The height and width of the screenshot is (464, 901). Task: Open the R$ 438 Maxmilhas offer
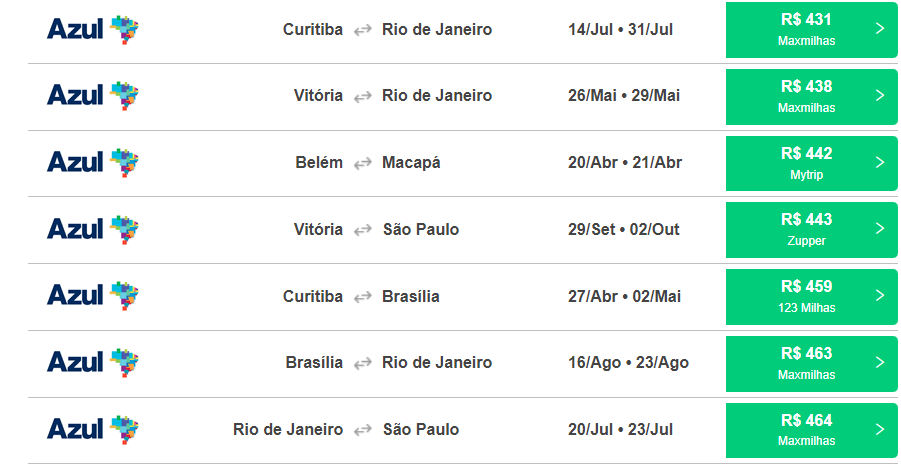(811, 97)
